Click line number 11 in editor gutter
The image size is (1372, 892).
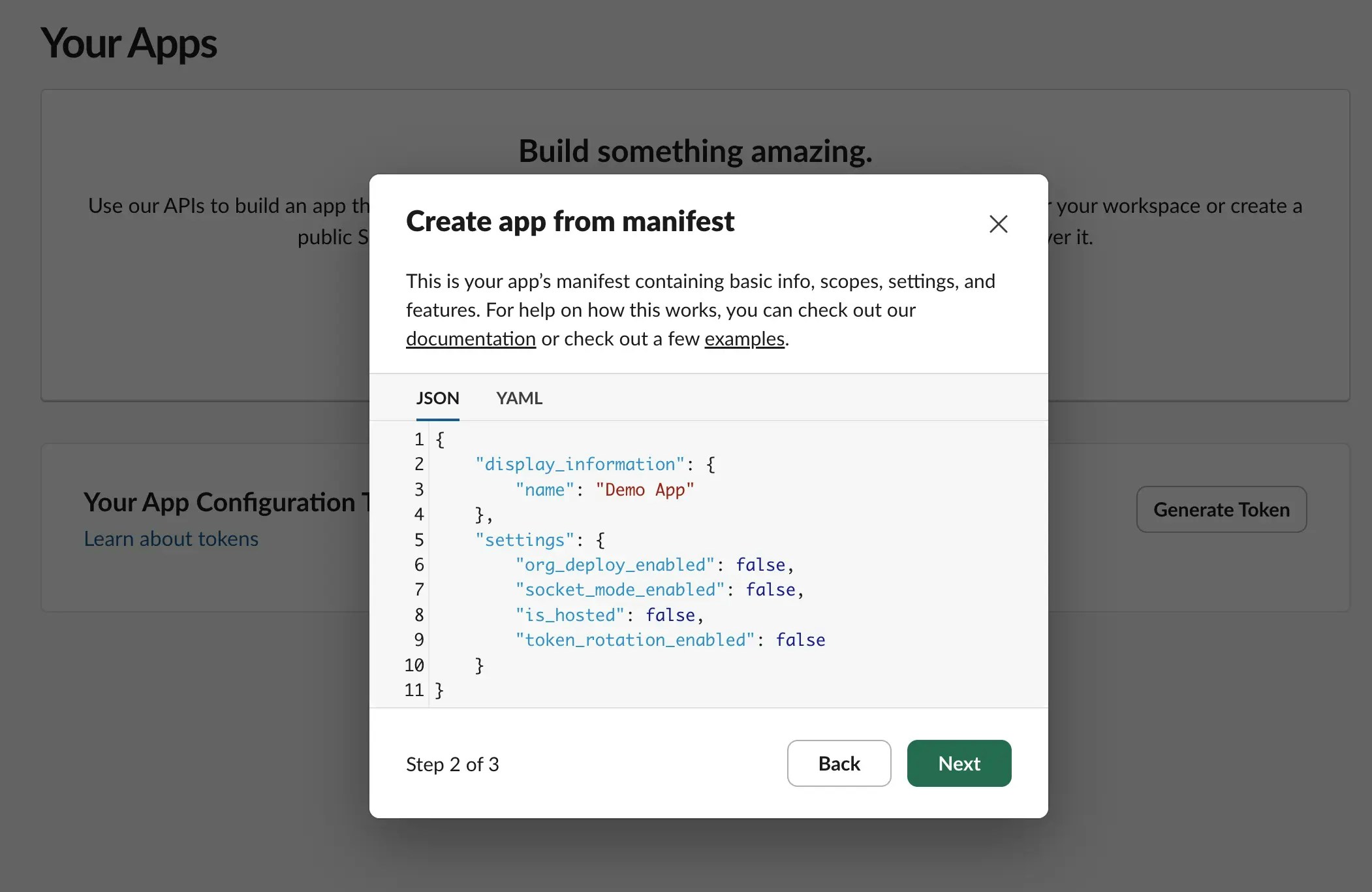point(414,690)
